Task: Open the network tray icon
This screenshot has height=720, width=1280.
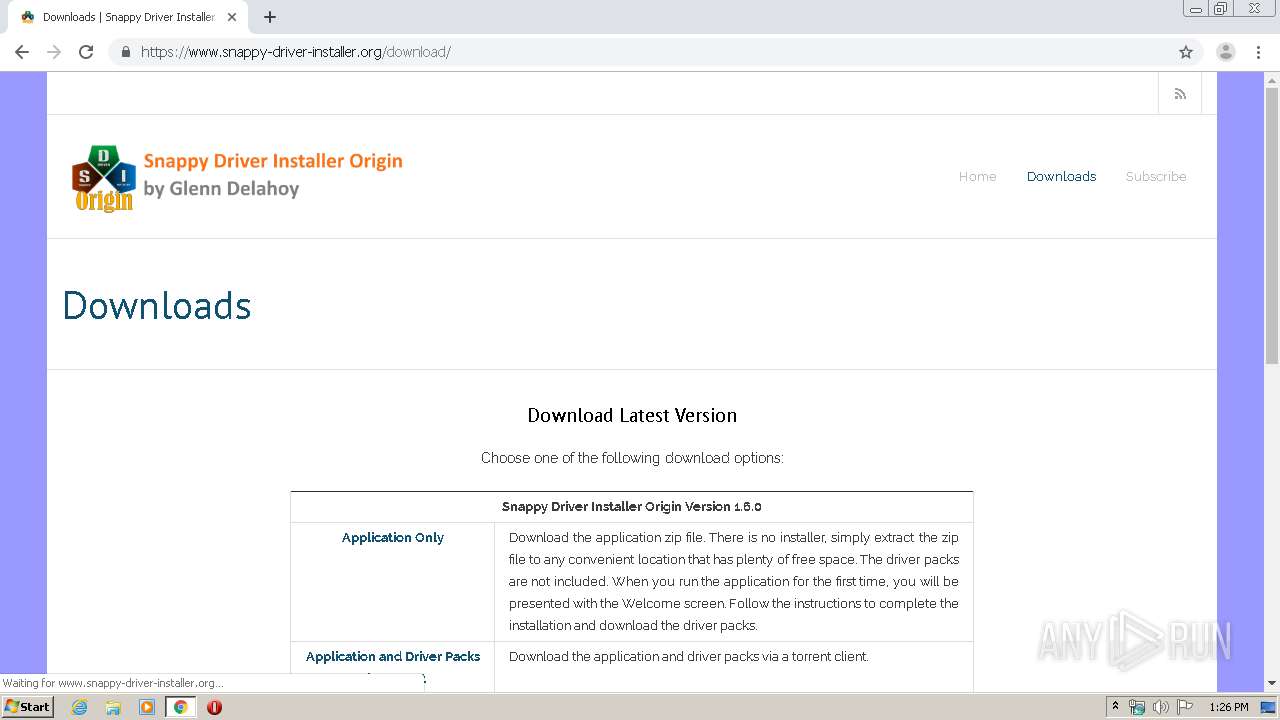Action: click(x=1137, y=707)
